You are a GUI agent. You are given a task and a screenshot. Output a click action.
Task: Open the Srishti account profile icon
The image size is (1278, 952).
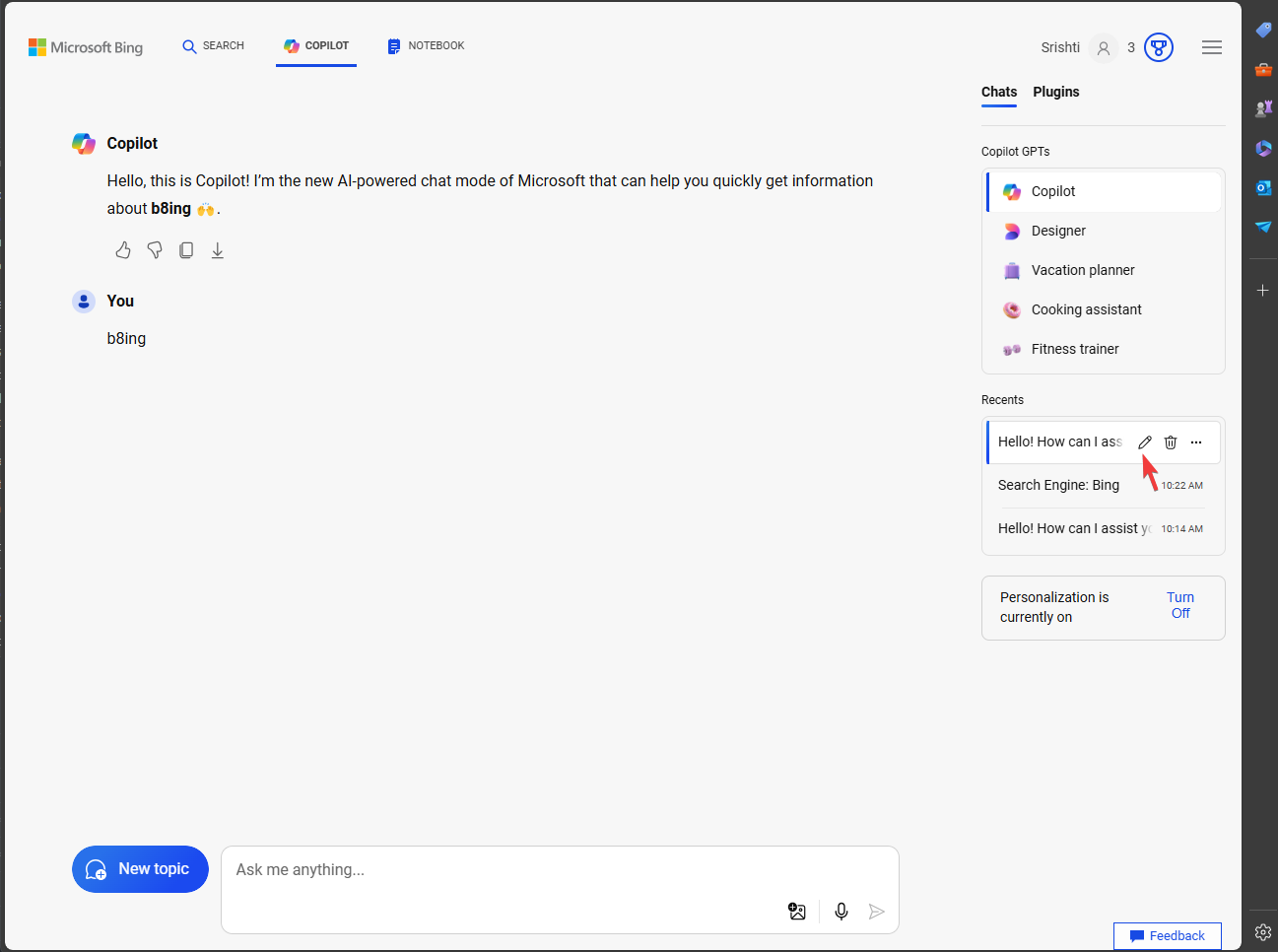coord(1104,47)
